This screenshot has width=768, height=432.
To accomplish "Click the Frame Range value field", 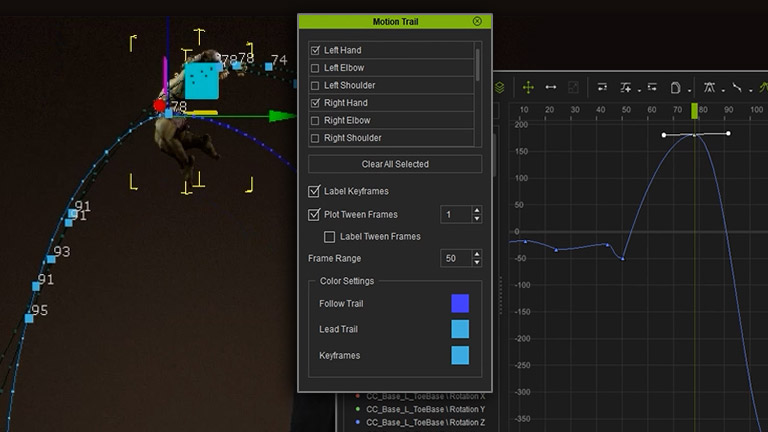I will click(x=455, y=259).
